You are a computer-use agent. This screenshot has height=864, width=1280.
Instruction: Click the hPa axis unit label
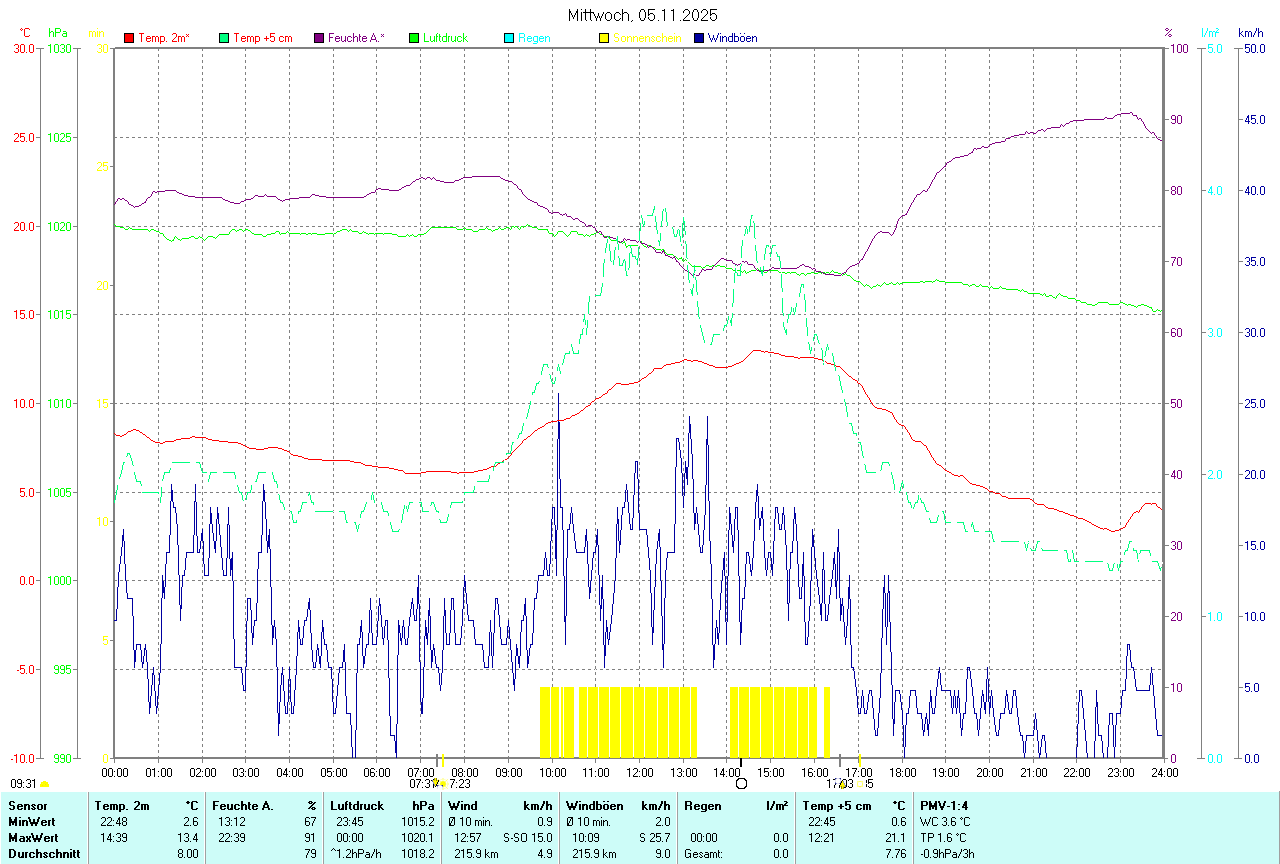click(x=57, y=33)
